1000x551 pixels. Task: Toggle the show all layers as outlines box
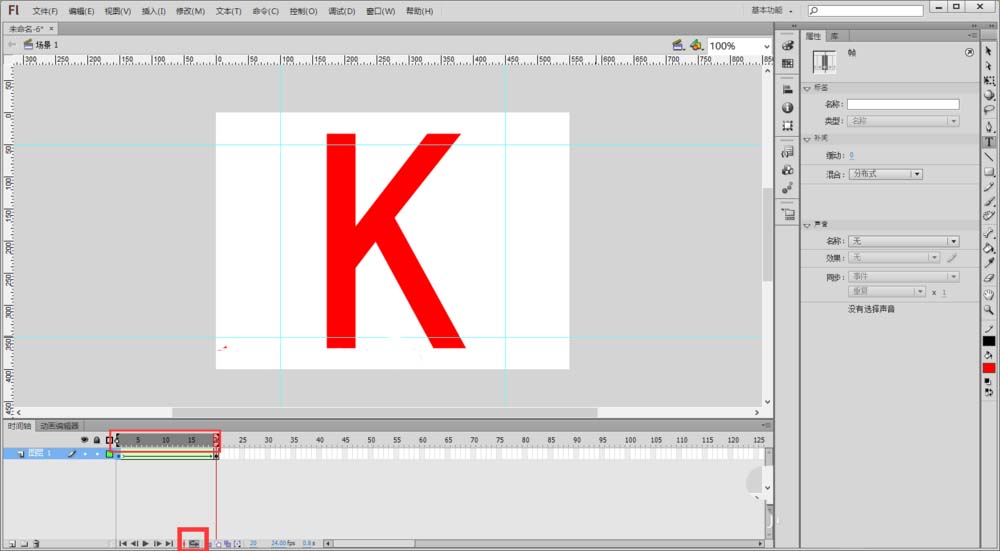click(x=109, y=440)
